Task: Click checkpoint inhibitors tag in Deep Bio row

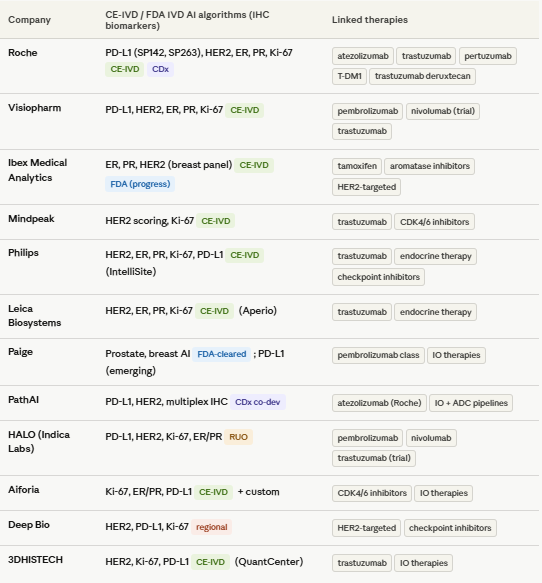Action: coord(450,528)
